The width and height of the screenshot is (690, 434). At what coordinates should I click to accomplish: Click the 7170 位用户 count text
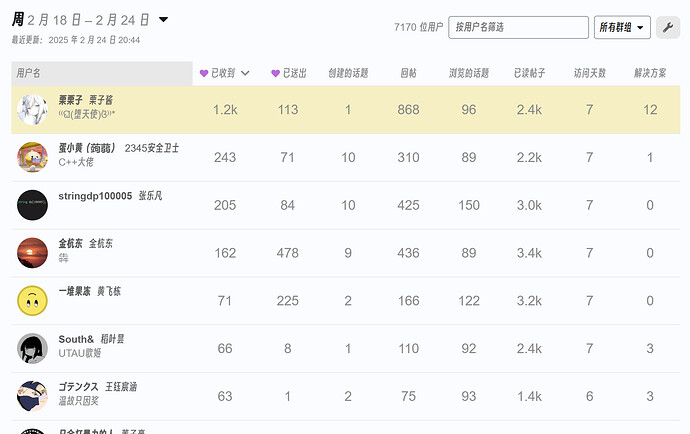(x=418, y=27)
